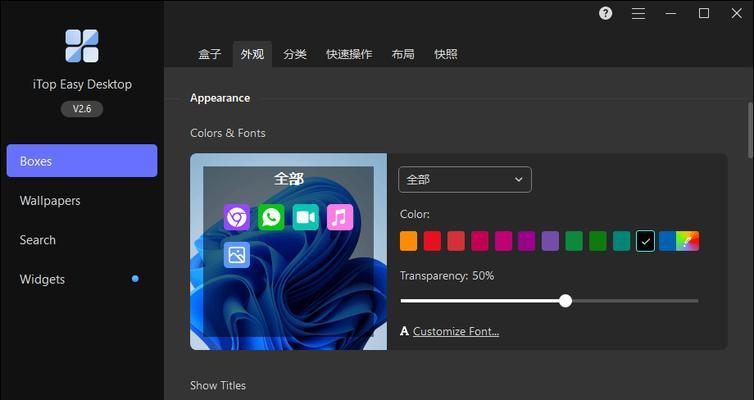Click the picture icon in preview
Image resolution: width=754 pixels, height=400 pixels.
[237, 255]
